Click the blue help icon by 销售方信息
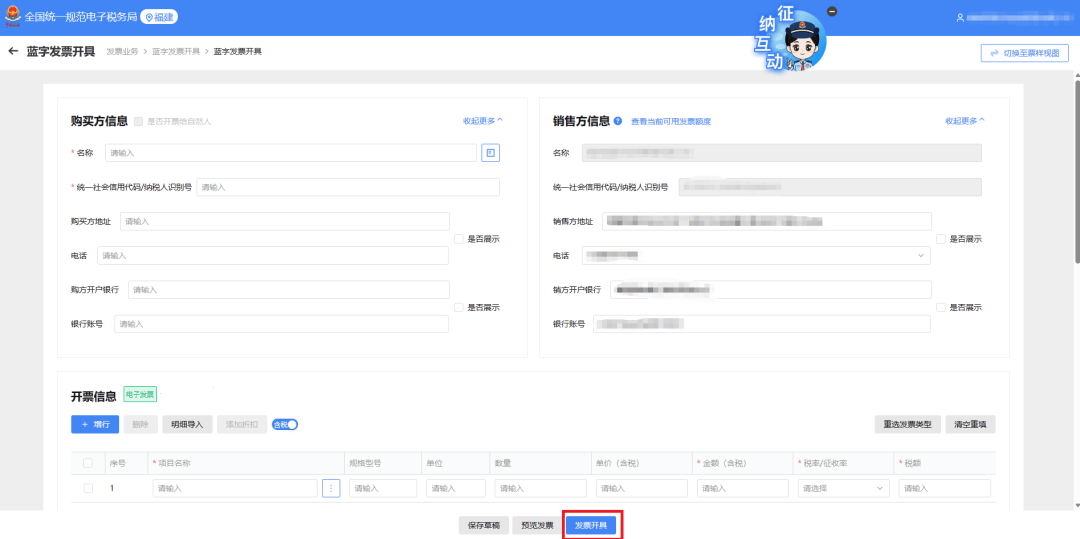Viewport: 1080px width, 539px height. click(x=618, y=121)
